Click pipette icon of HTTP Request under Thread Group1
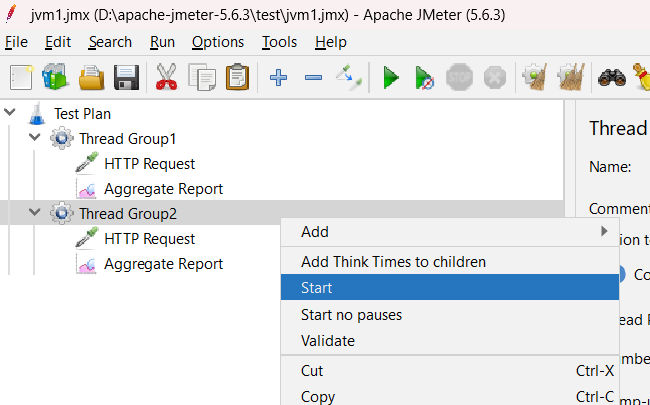The width and height of the screenshot is (650, 405). pyautogui.click(x=87, y=162)
